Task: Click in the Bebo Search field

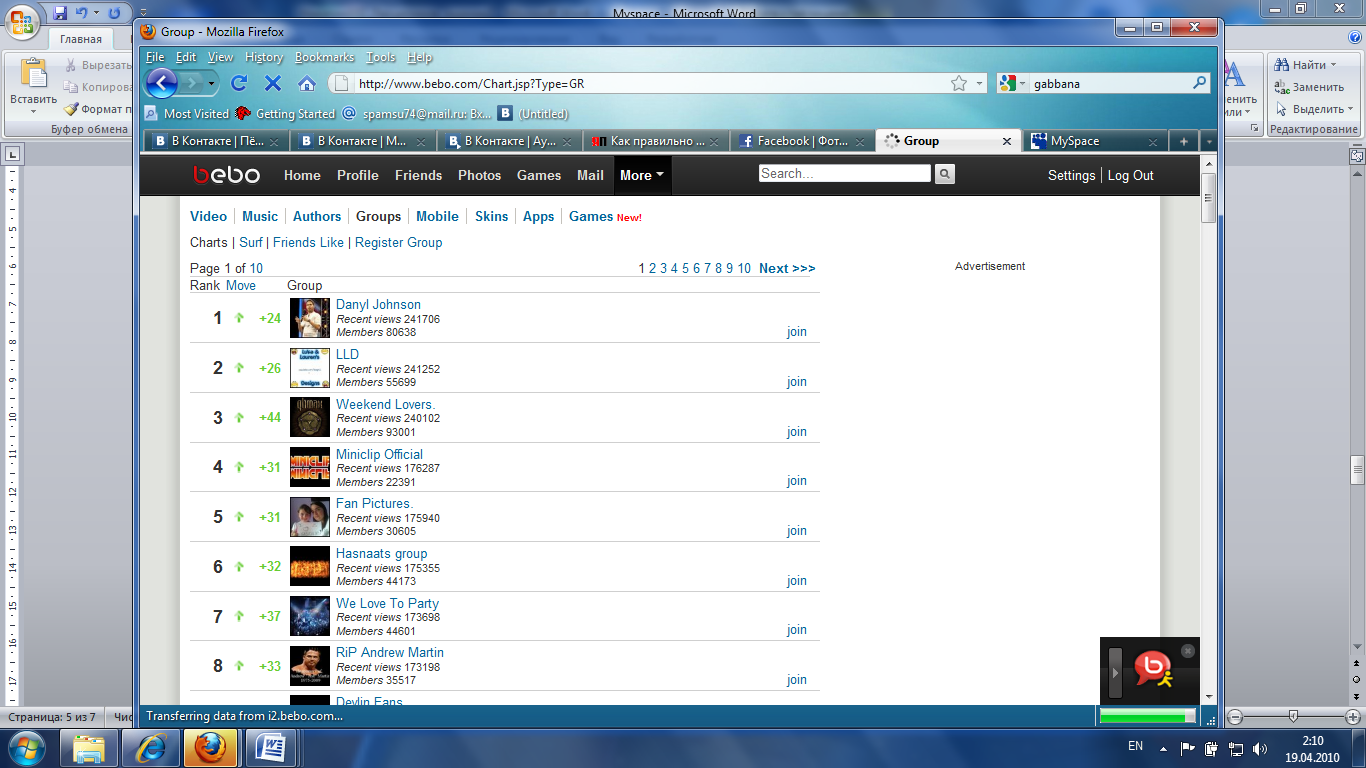Action: click(x=844, y=173)
